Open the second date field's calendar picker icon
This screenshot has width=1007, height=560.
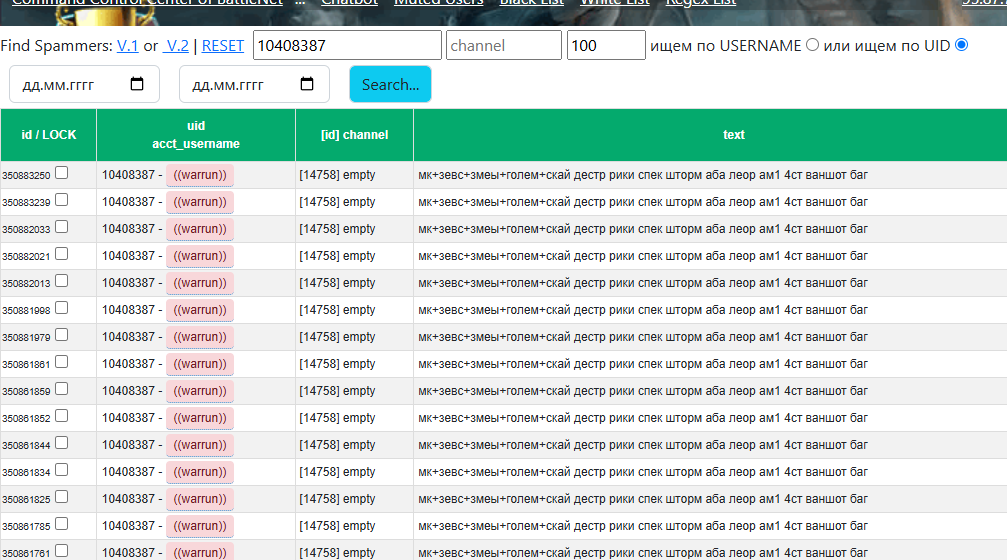(x=307, y=84)
